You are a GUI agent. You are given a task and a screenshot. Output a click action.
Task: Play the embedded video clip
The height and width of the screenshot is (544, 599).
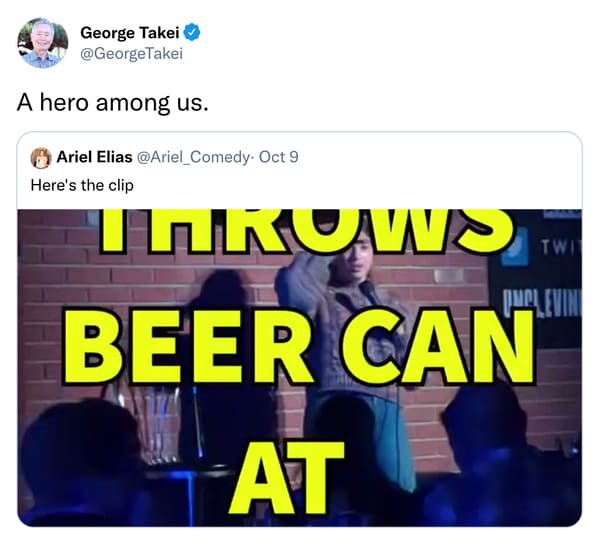point(300,368)
